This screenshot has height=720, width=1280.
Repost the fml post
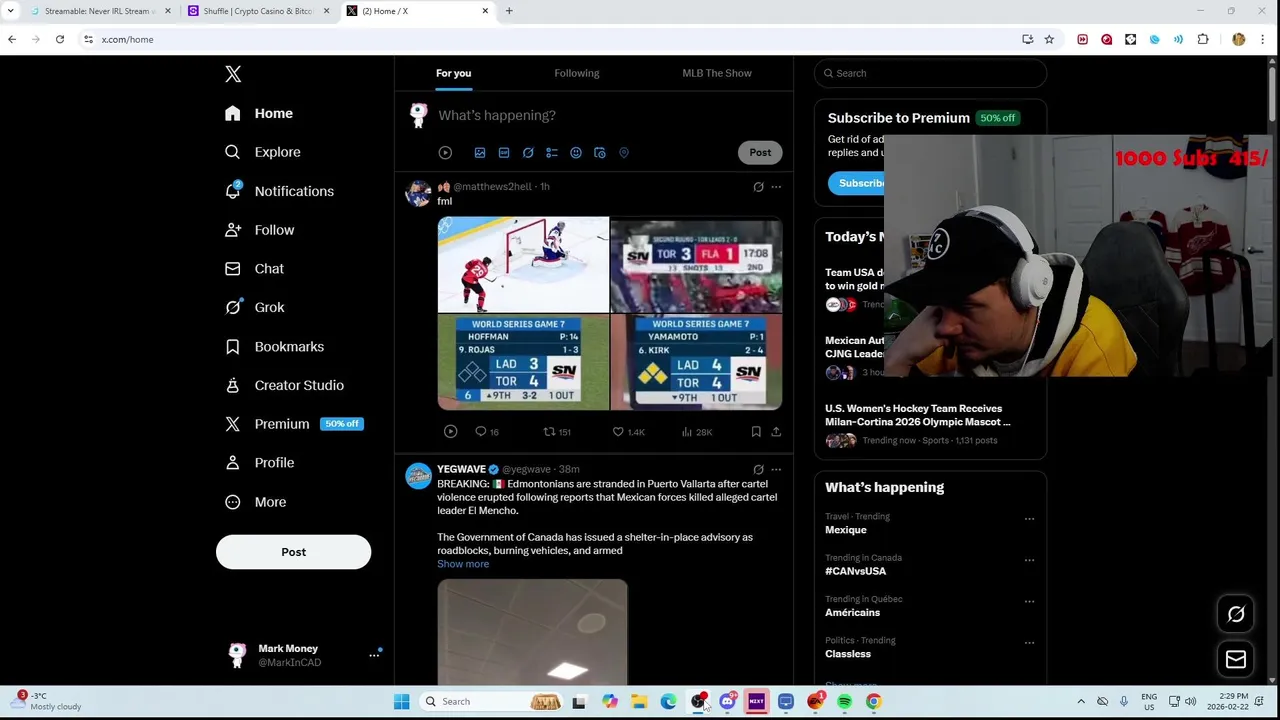pyautogui.click(x=557, y=432)
